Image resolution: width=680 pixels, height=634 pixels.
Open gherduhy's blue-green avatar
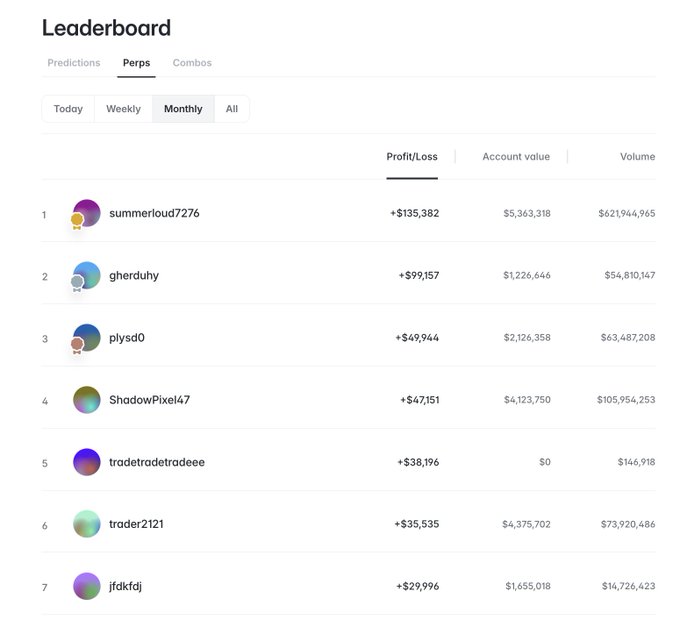tap(87, 275)
